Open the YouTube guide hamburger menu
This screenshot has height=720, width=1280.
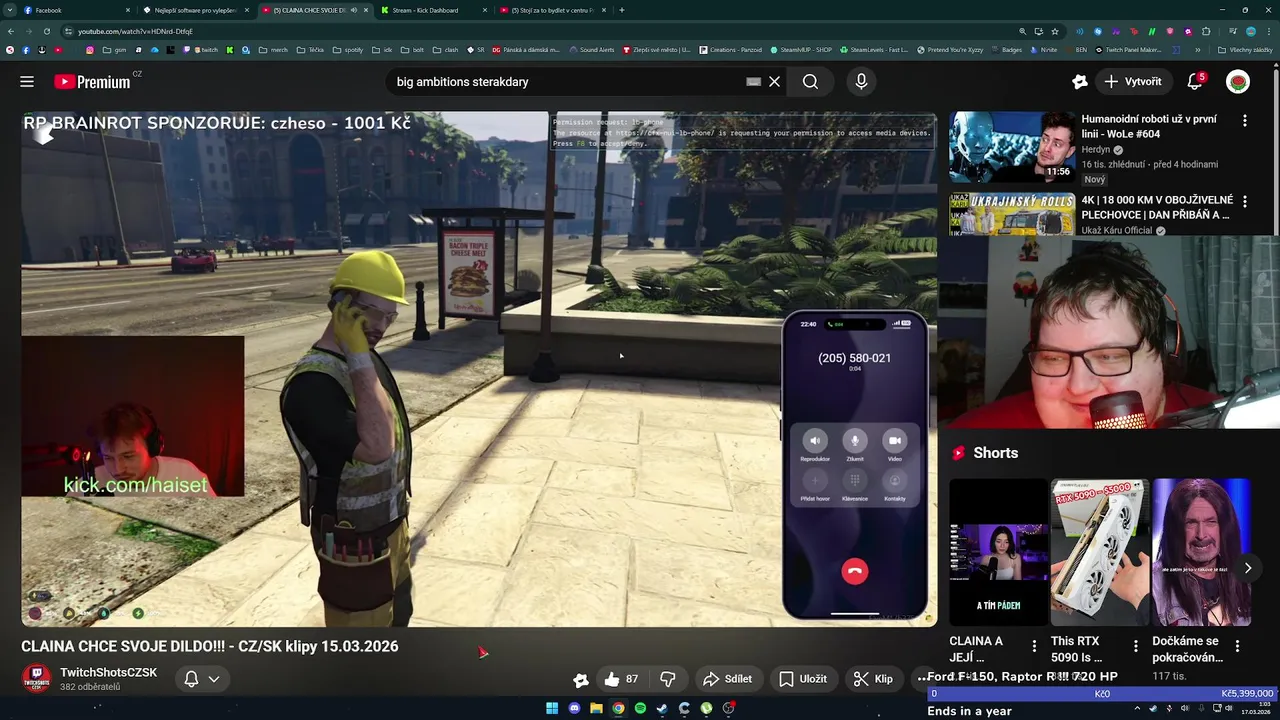point(27,82)
